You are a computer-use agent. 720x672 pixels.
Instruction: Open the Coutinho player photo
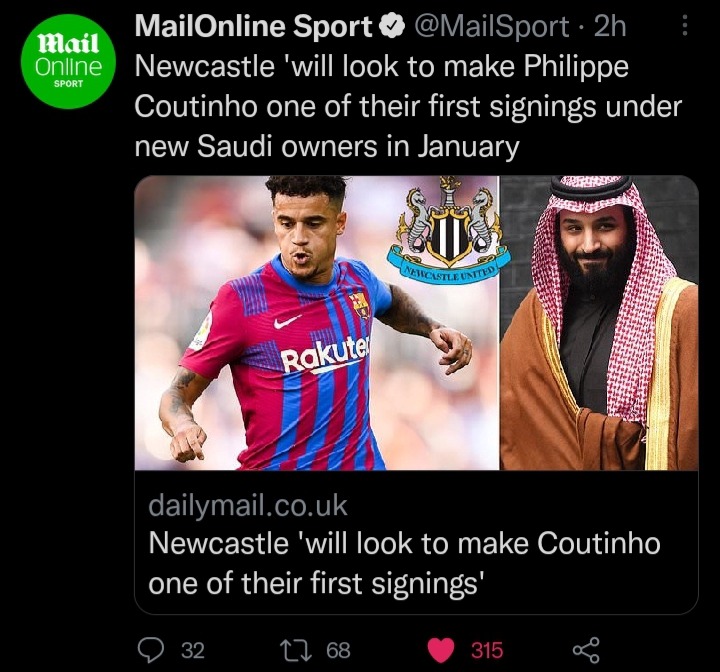point(316,322)
